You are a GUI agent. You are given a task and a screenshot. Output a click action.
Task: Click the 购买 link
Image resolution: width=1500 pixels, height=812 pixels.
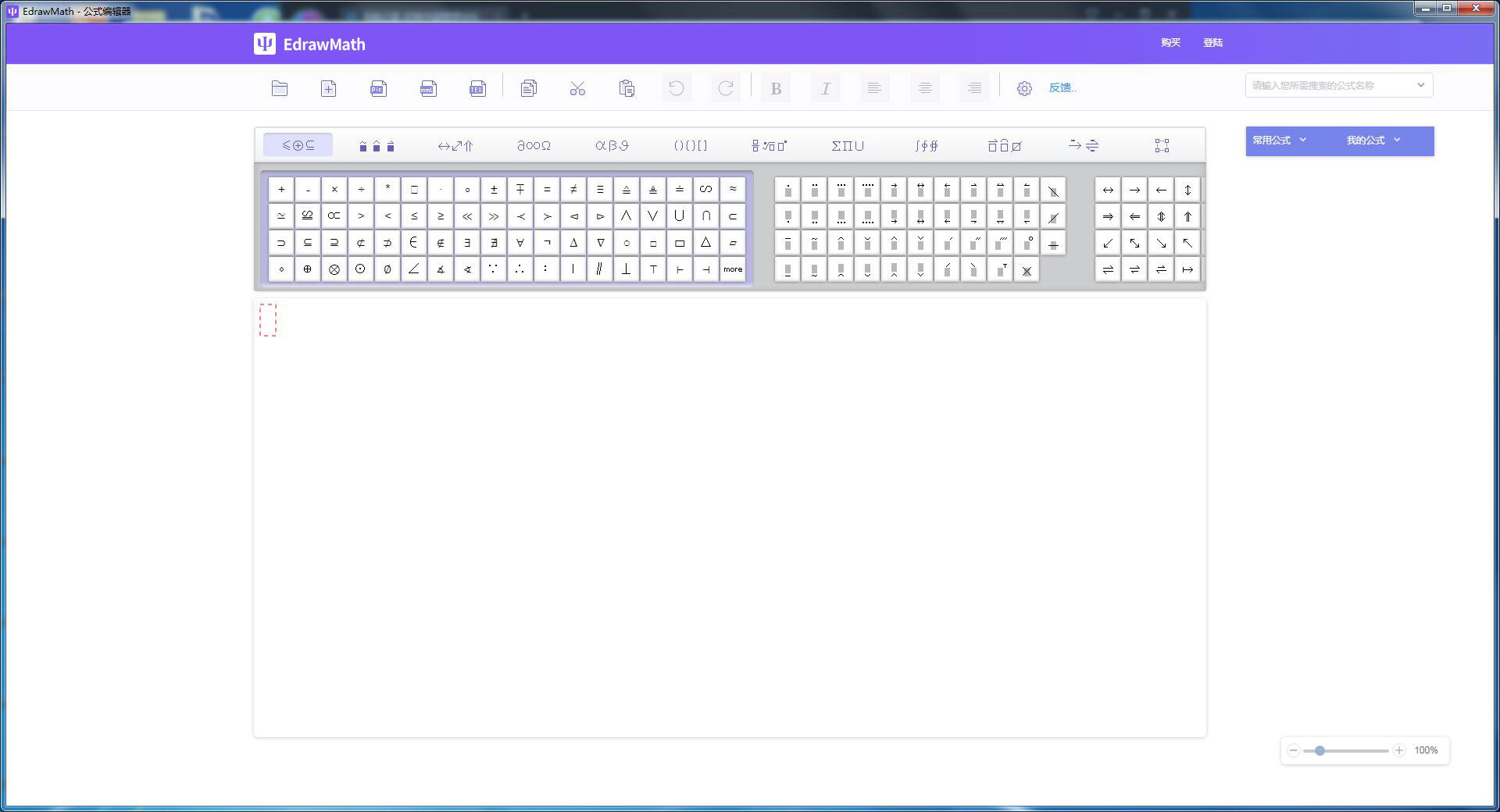click(1170, 43)
